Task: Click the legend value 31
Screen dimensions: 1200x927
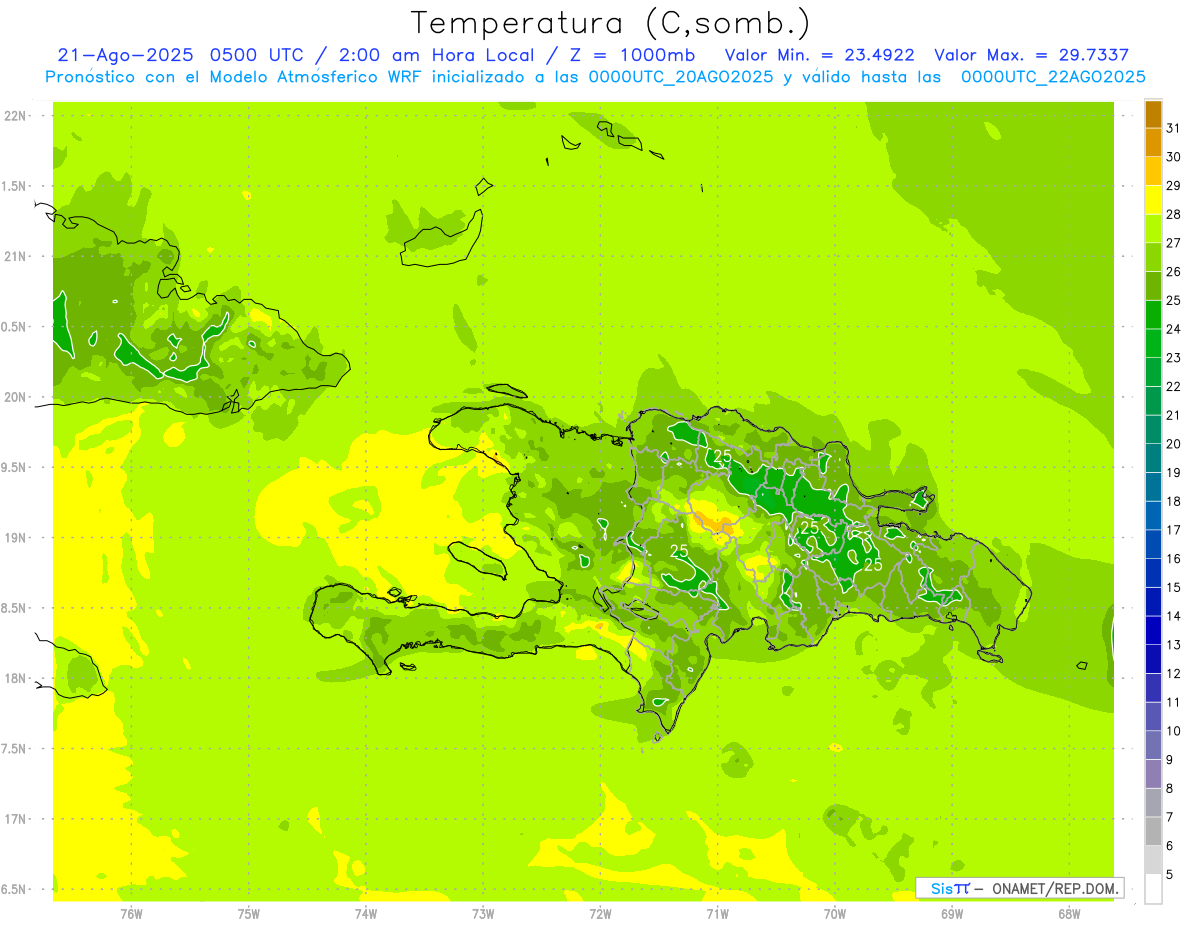Action: tap(1174, 128)
